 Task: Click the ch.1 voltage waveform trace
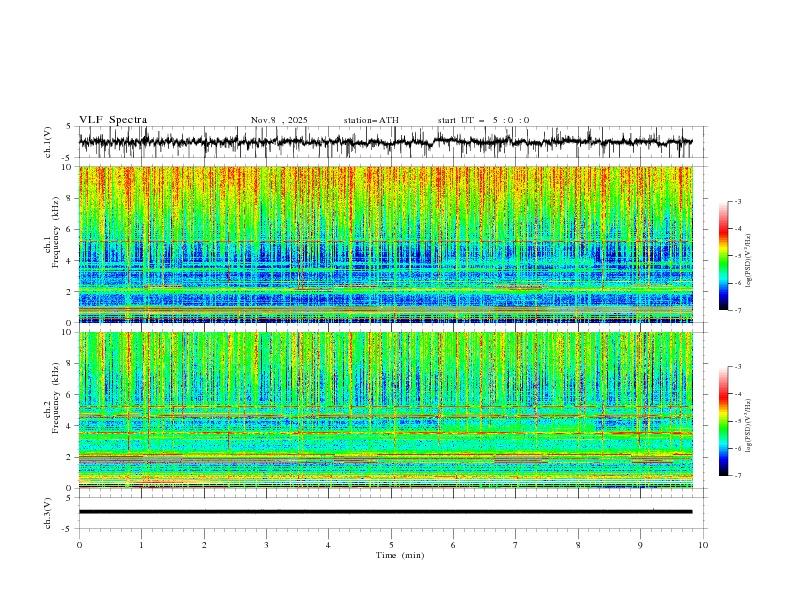385,142
